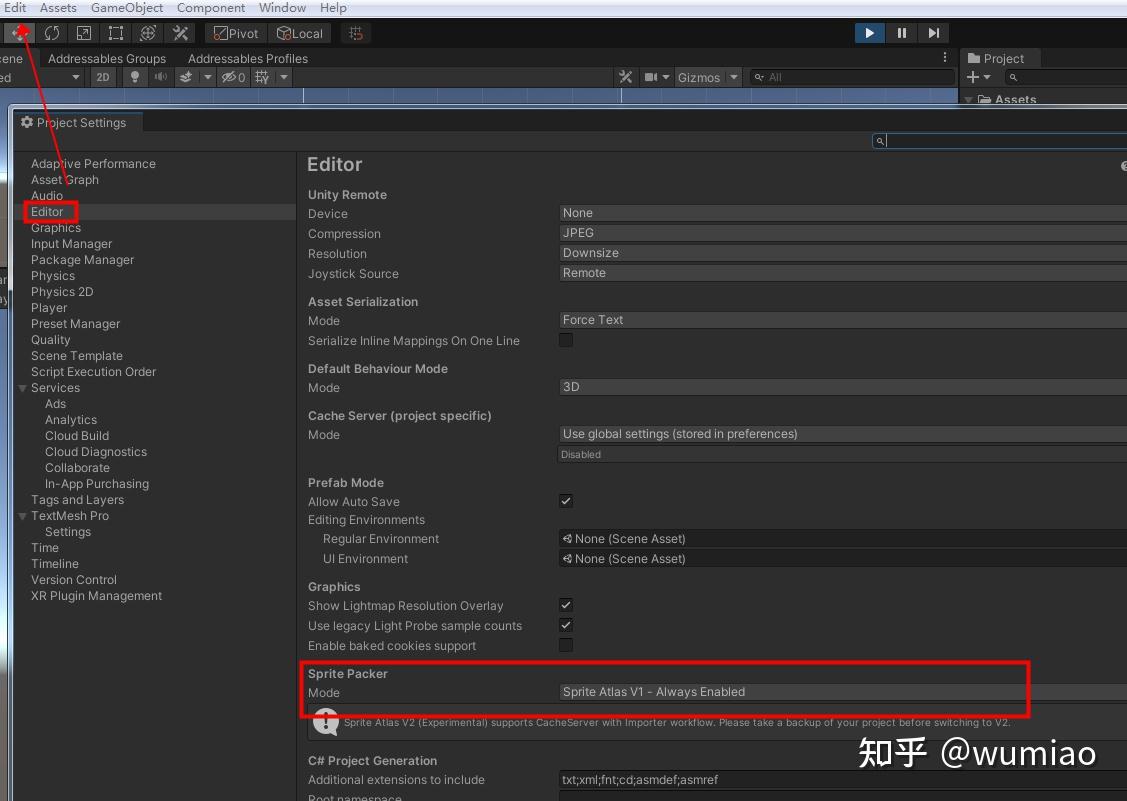Select the Move tool in the toolbar
Screen dimensions: 1127x801
(x=20, y=32)
